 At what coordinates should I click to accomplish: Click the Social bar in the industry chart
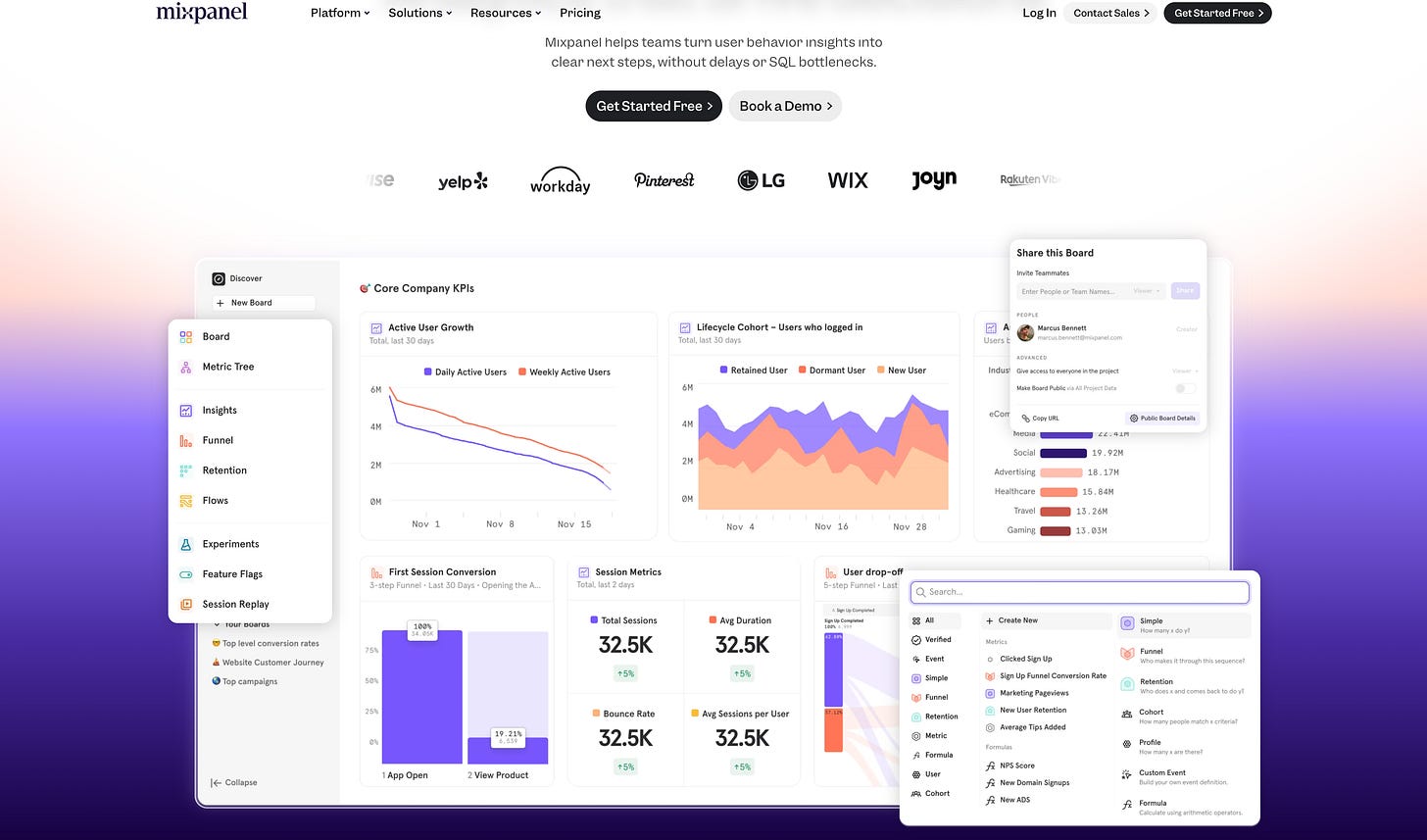click(x=1063, y=453)
